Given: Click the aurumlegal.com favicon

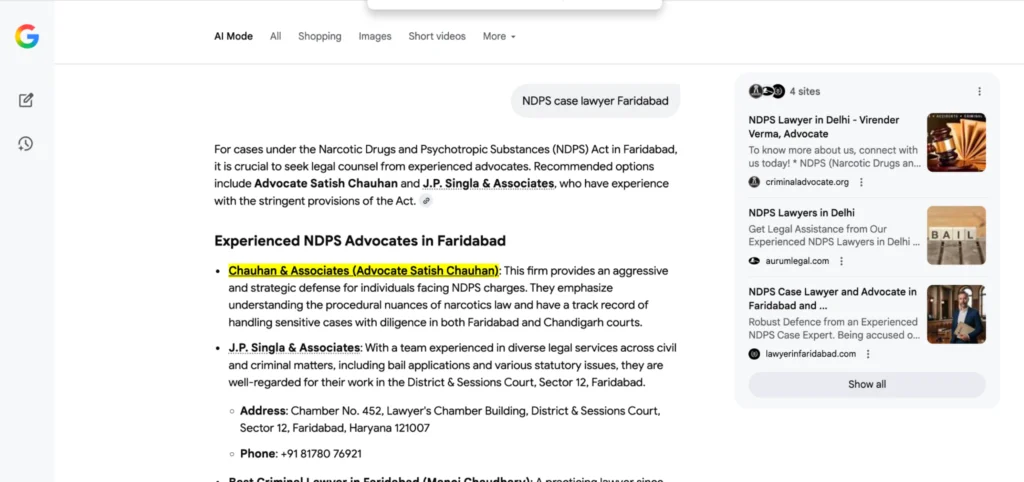Looking at the screenshot, I should tap(754, 261).
